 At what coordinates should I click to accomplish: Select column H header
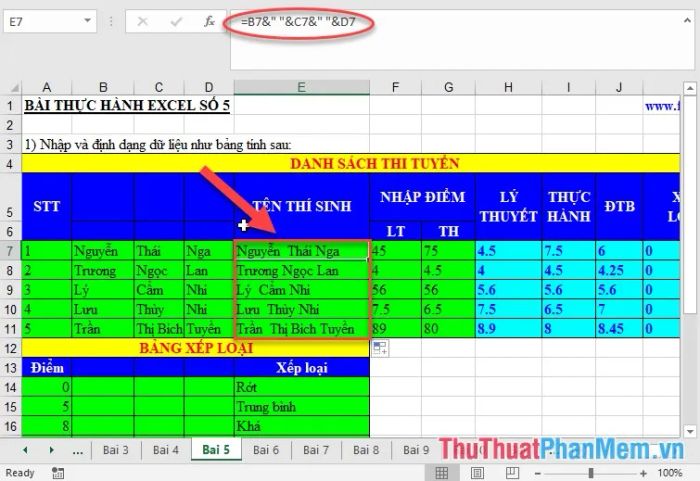(508, 87)
